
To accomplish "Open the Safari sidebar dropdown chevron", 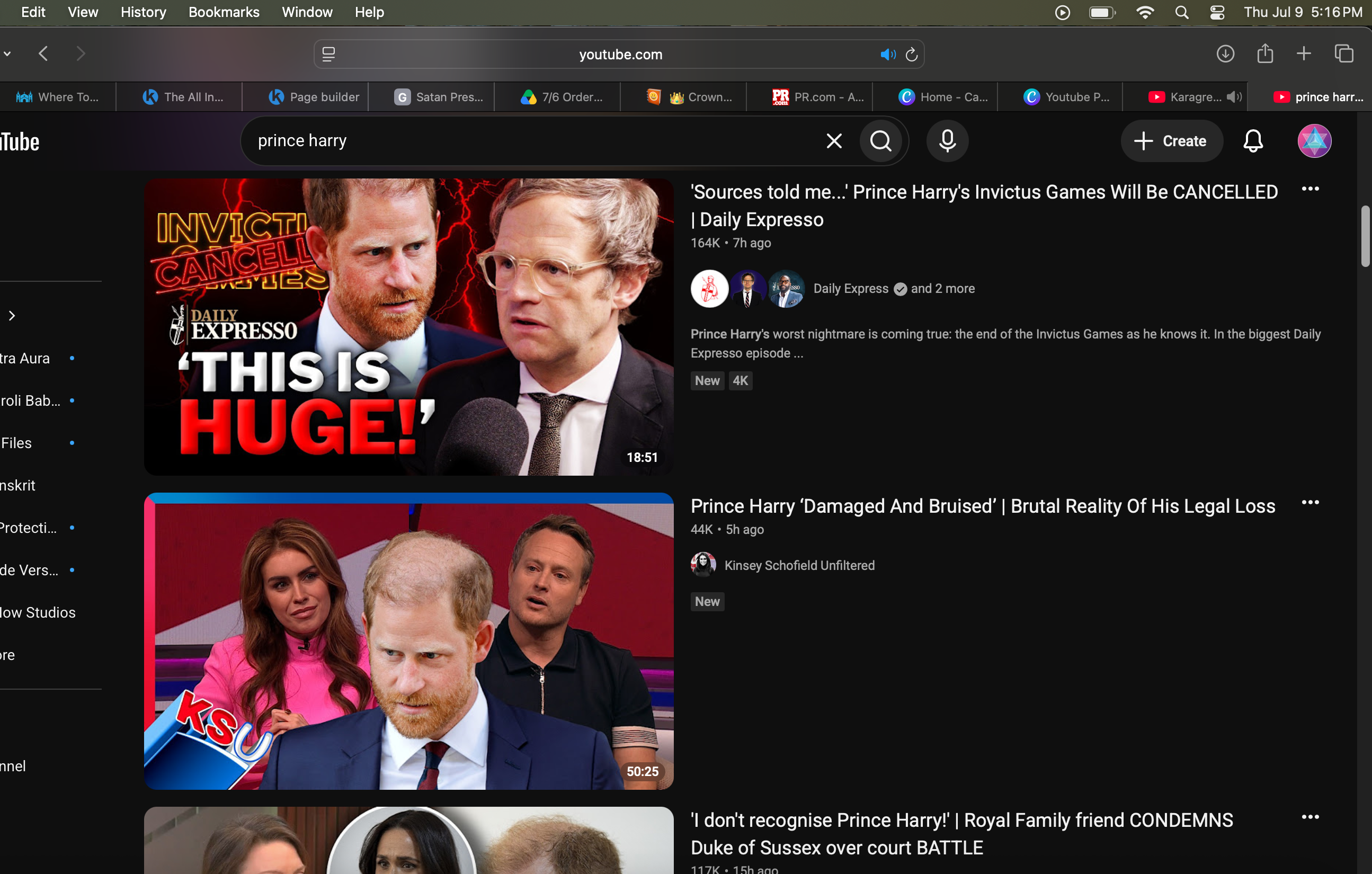I will point(7,54).
